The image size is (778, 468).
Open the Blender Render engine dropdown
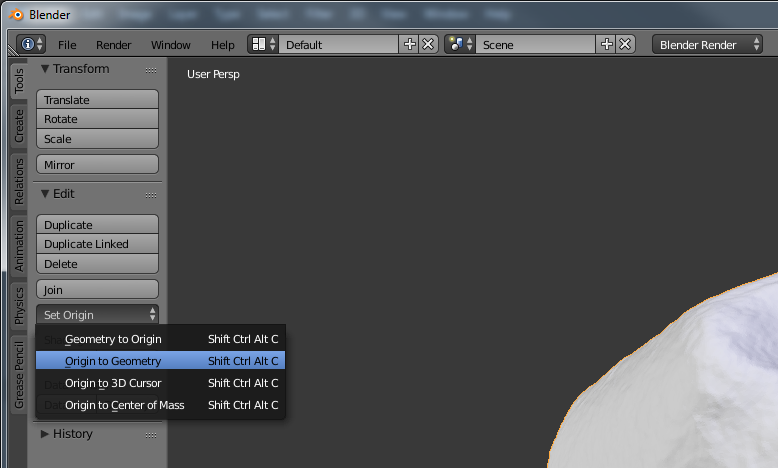(708, 45)
